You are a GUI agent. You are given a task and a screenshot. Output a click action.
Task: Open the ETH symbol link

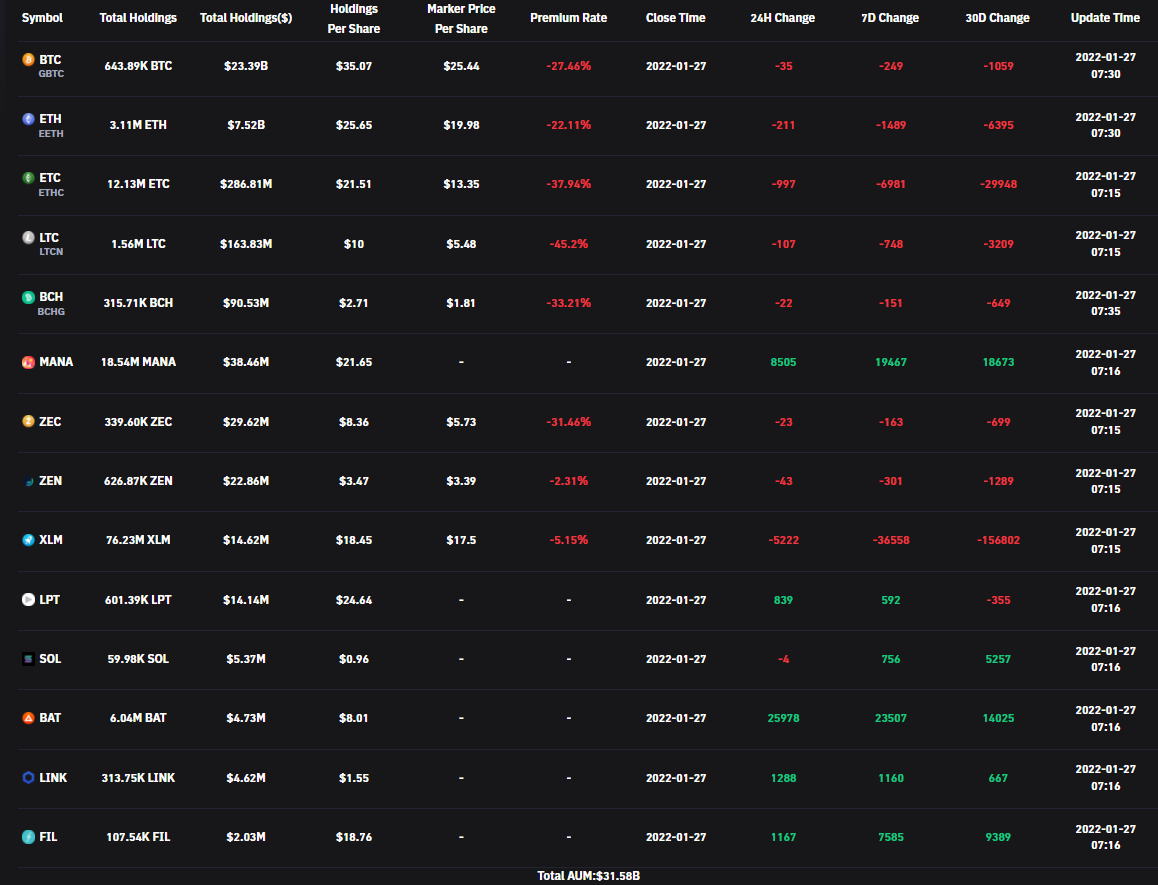tap(50, 119)
